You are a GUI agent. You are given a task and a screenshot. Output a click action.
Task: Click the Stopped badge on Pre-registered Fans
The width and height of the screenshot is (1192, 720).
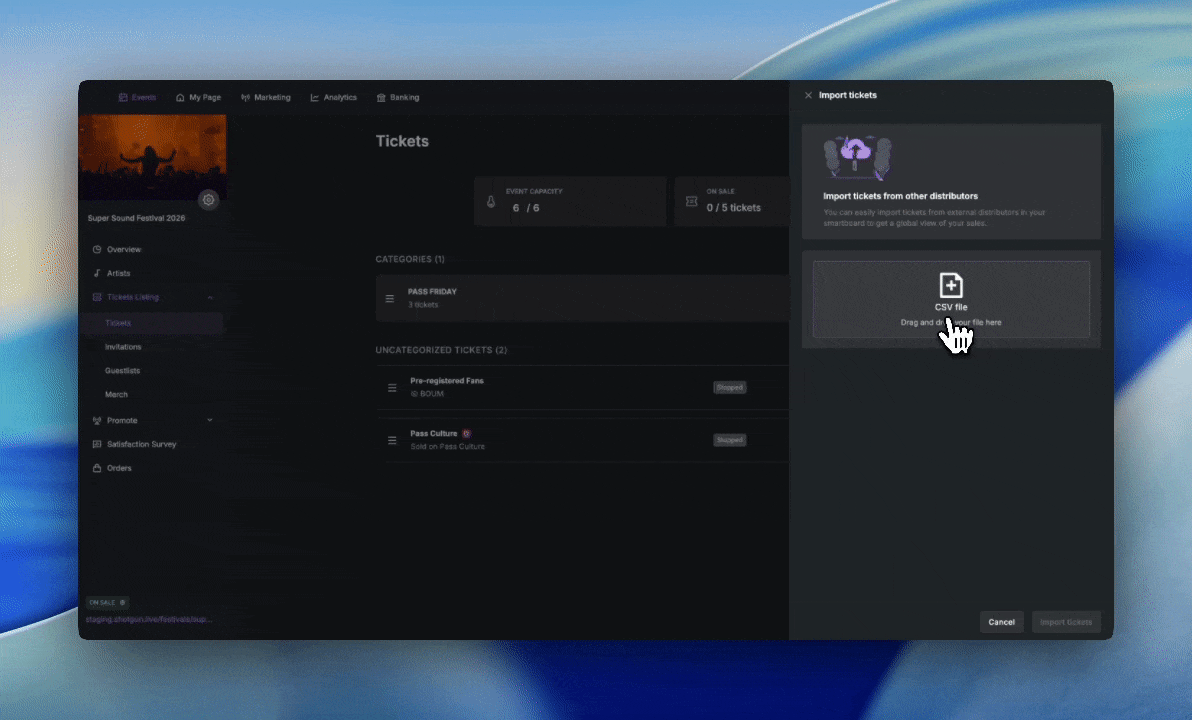[x=730, y=388]
